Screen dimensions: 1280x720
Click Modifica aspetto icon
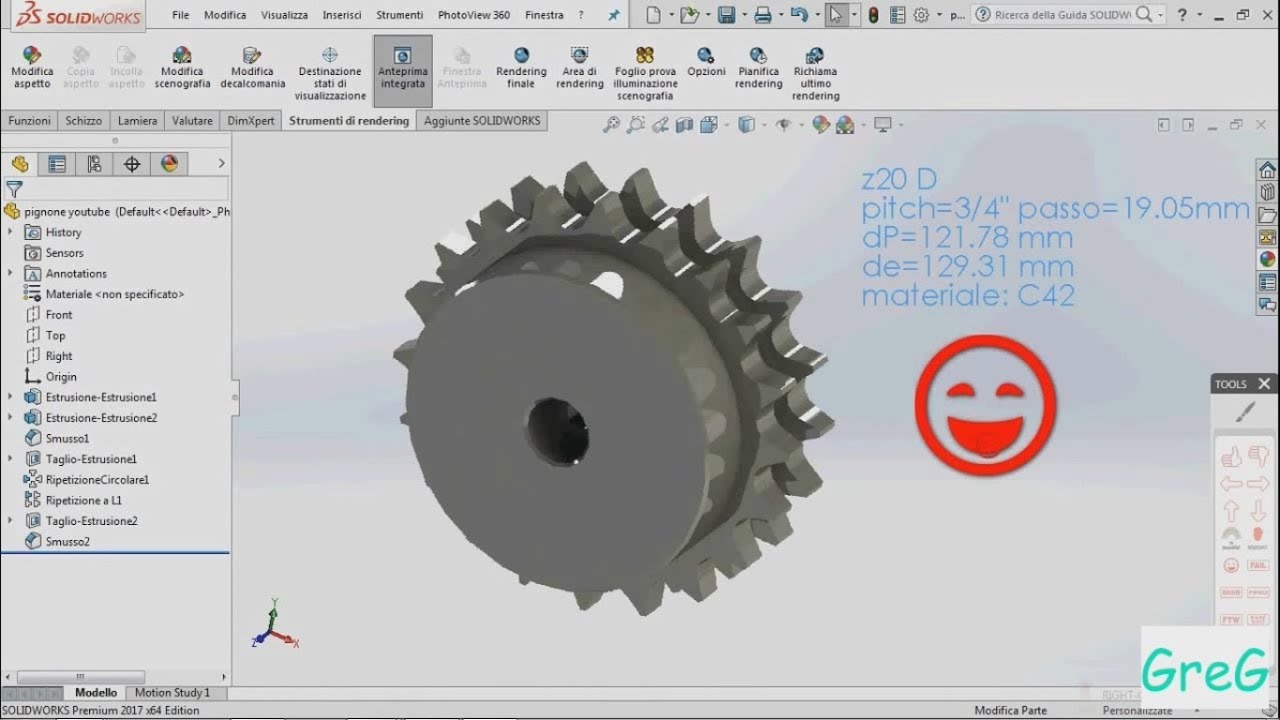point(31,57)
